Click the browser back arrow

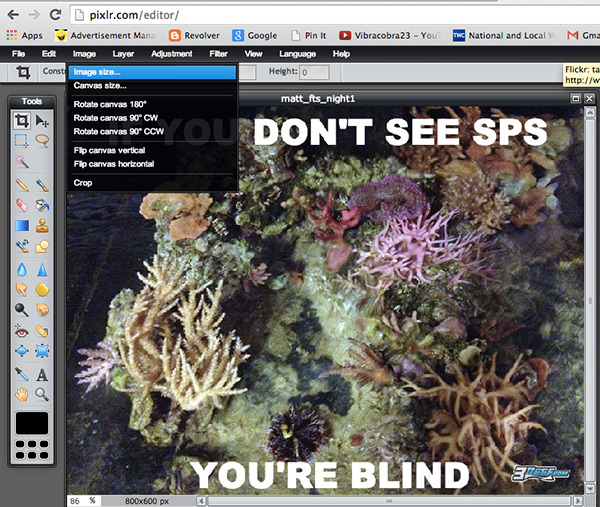pos(13,15)
